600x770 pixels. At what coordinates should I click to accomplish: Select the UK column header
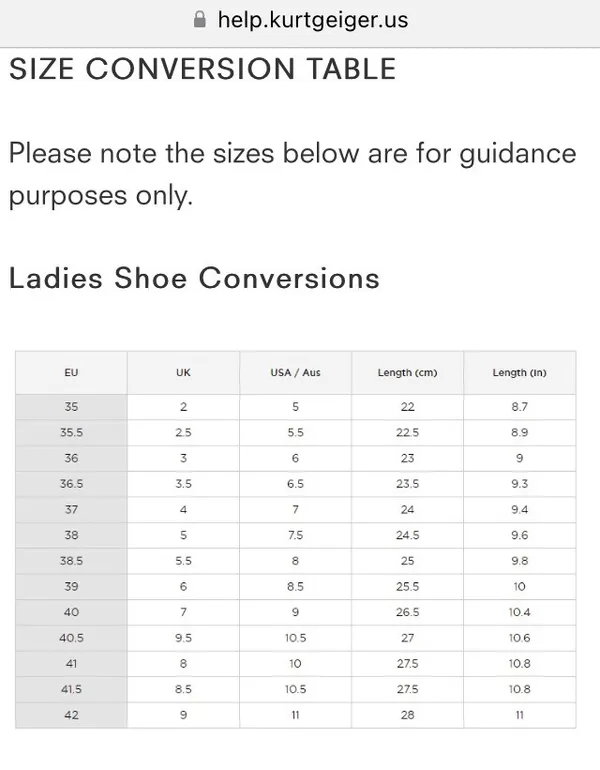[x=184, y=373]
